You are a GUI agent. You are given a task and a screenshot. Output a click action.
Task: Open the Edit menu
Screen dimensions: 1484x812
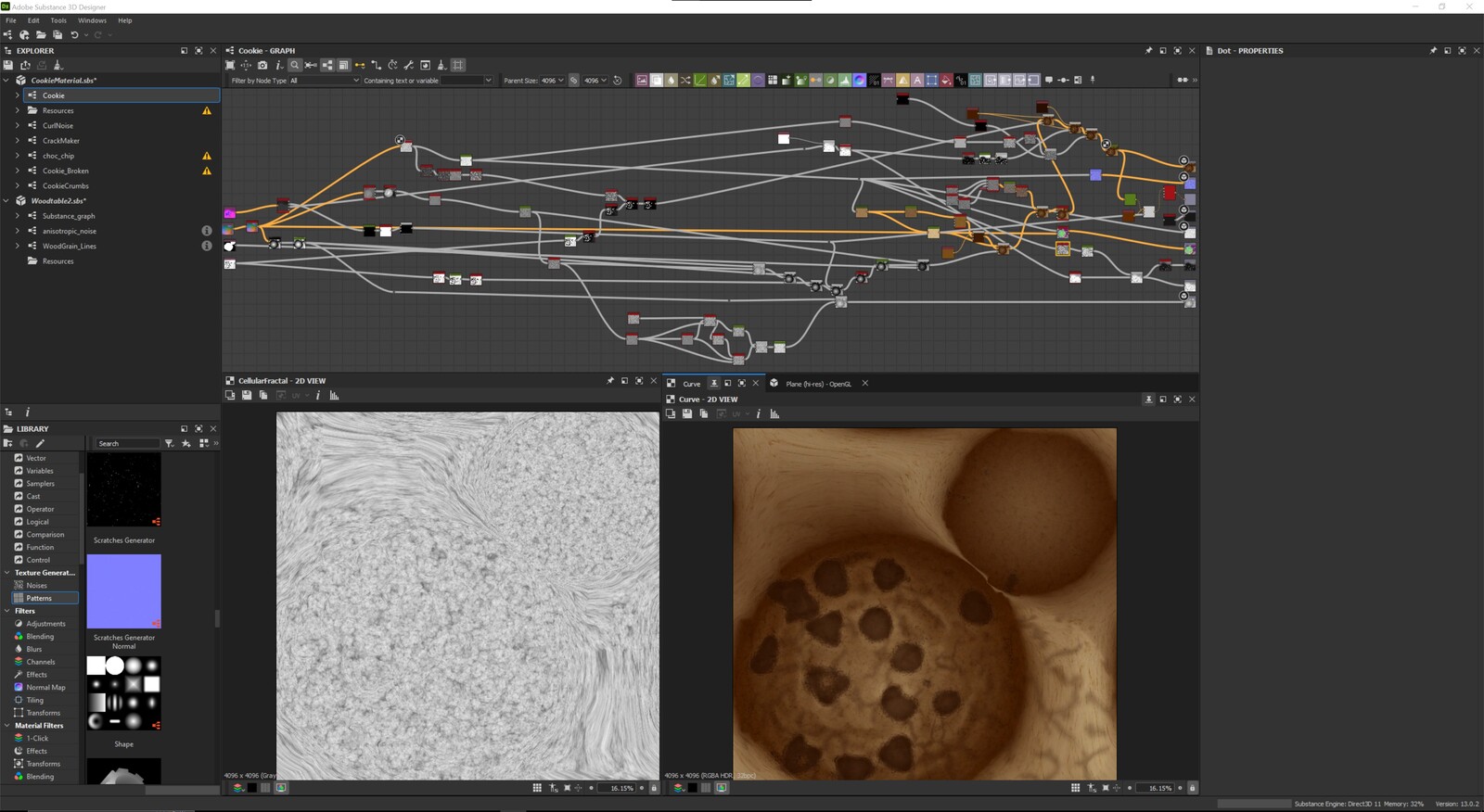(33, 20)
